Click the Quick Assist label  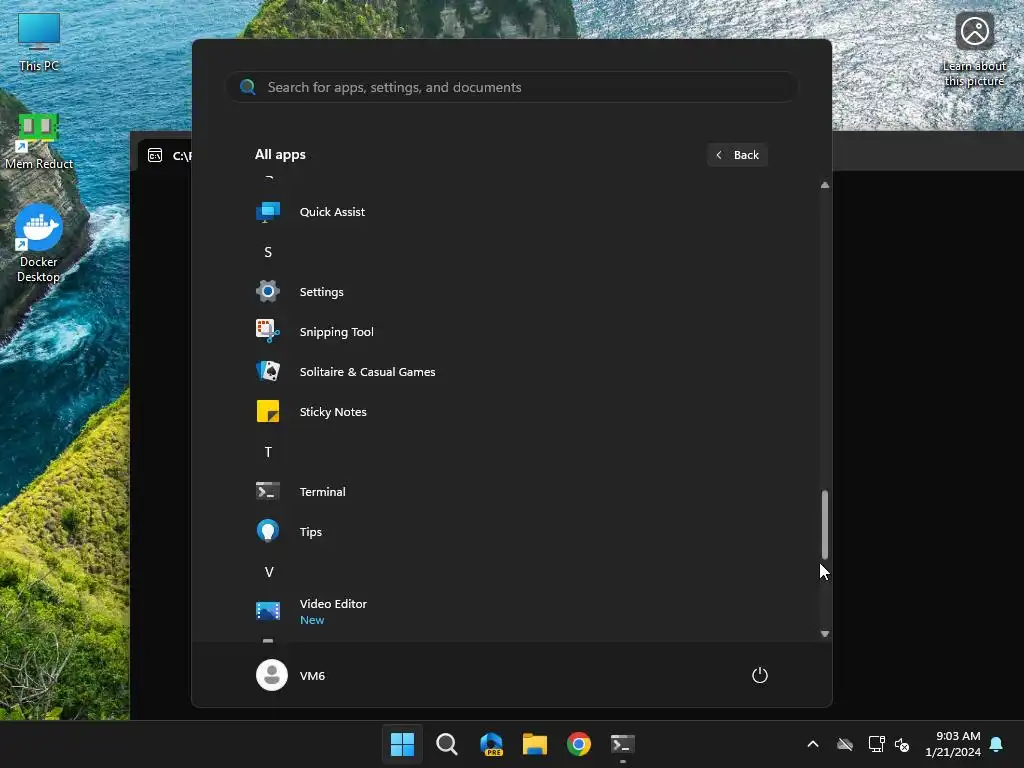pyautogui.click(x=332, y=212)
